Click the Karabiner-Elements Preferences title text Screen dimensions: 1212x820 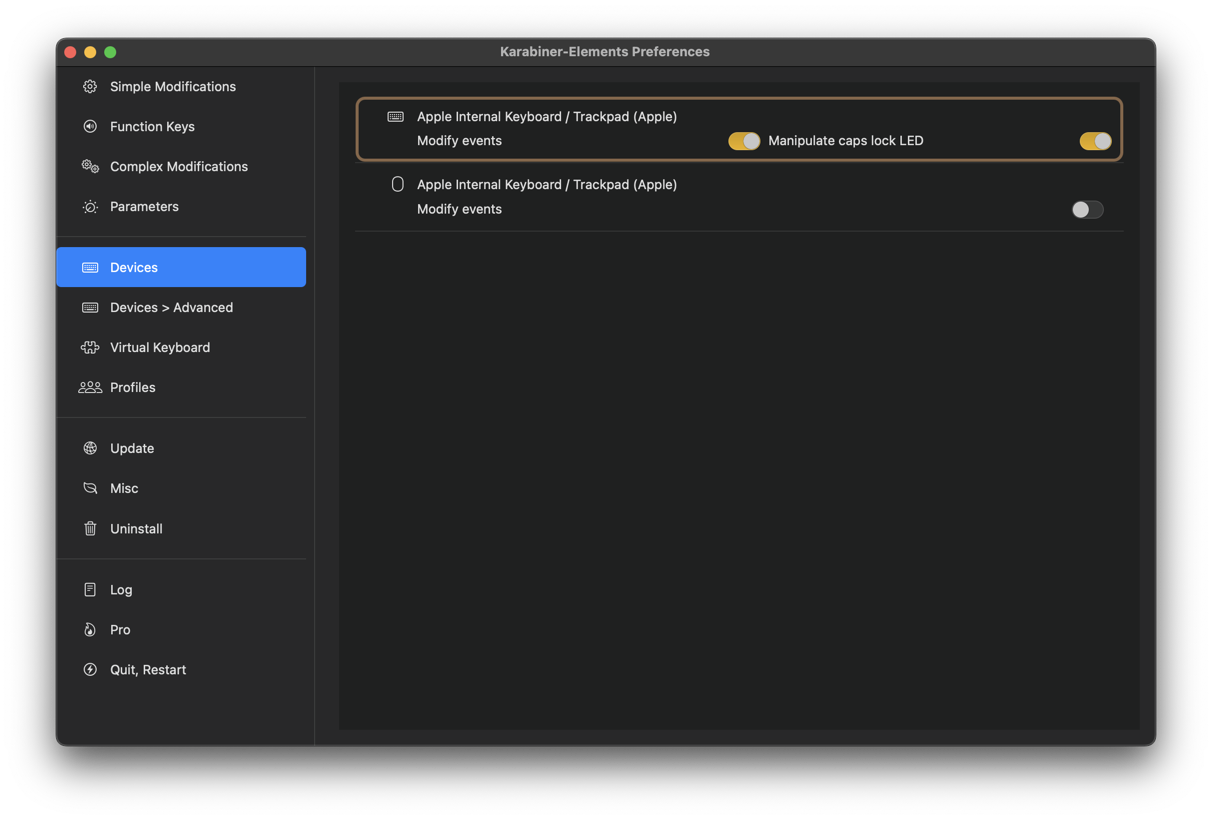(605, 52)
